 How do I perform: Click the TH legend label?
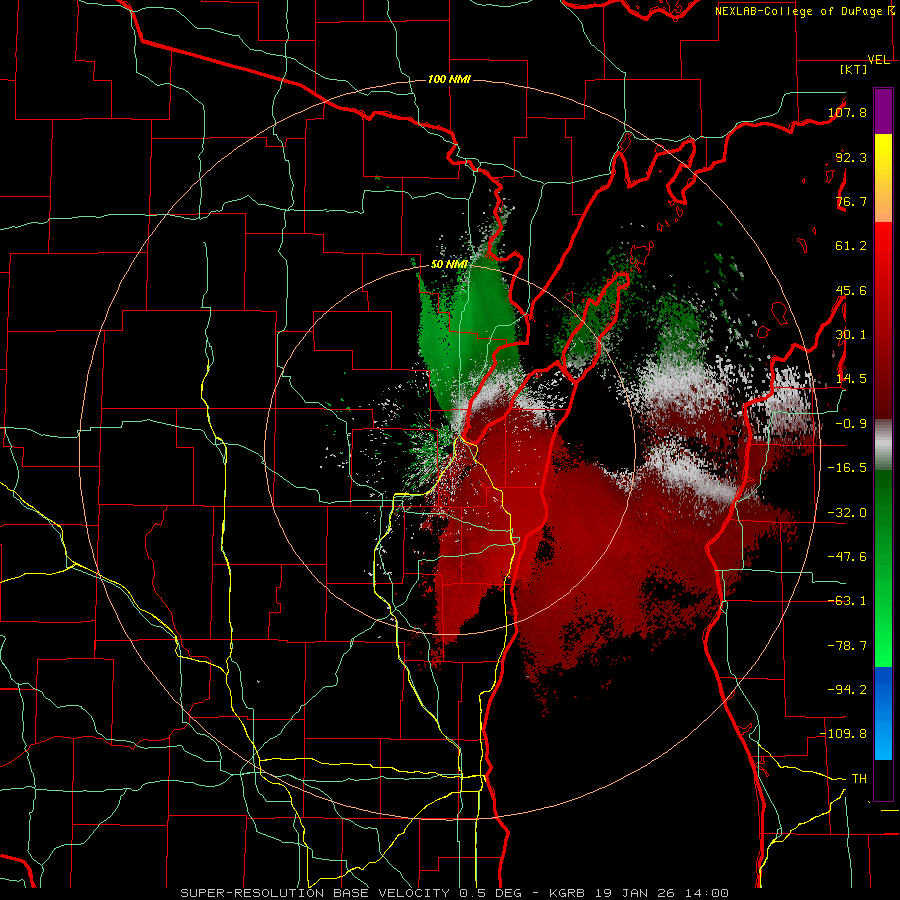tap(859, 779)
